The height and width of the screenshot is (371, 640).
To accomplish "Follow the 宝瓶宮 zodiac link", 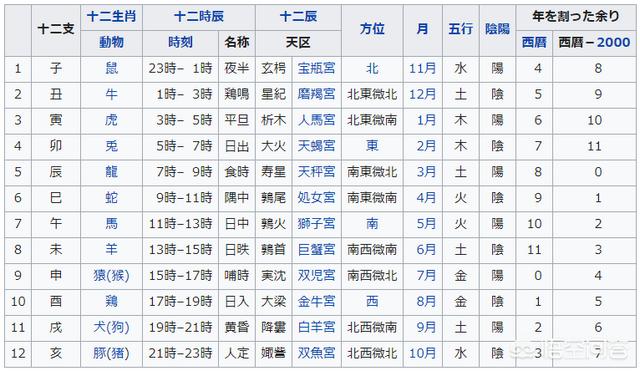I will 316,68.
